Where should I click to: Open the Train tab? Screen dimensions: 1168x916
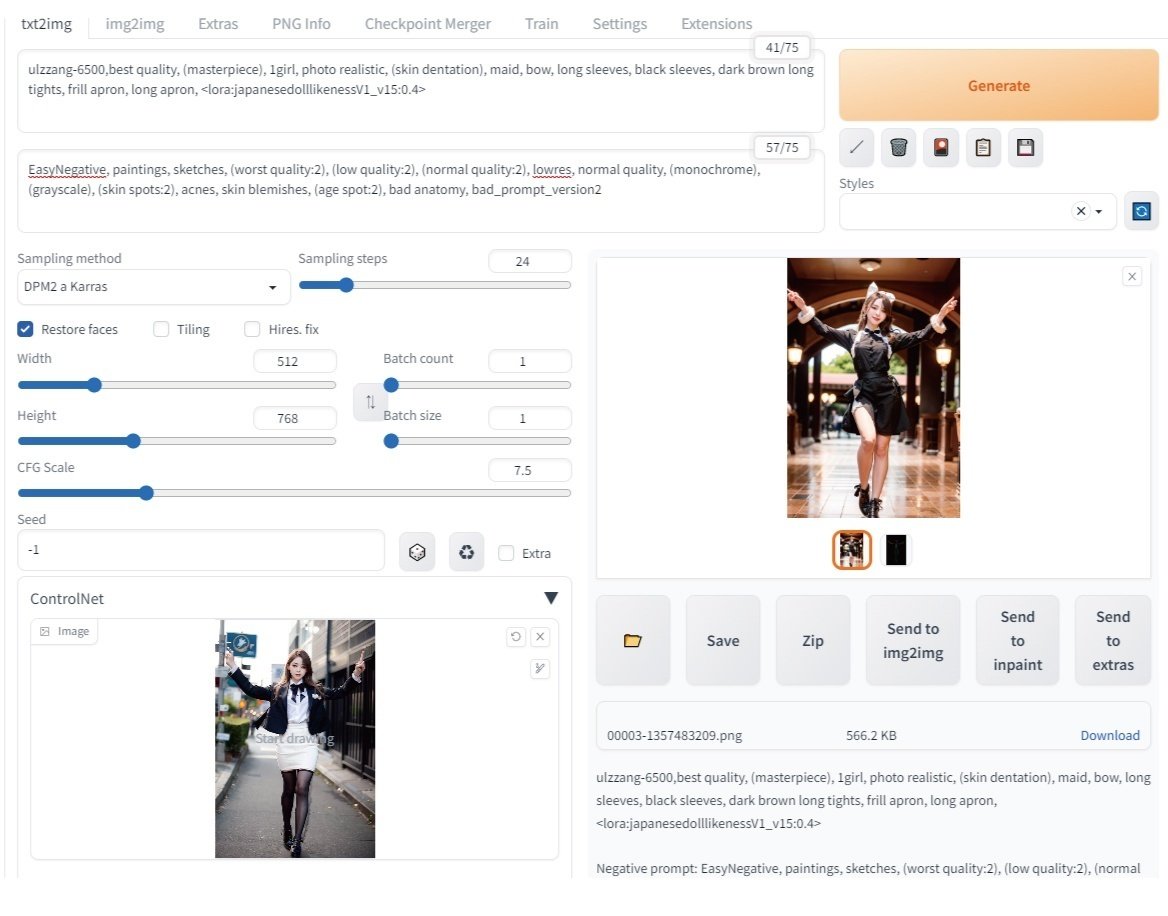tap(542, 24)
